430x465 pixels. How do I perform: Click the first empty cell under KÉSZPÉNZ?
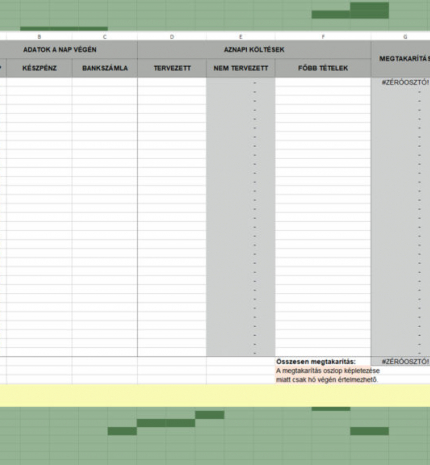tap(39, 82)
